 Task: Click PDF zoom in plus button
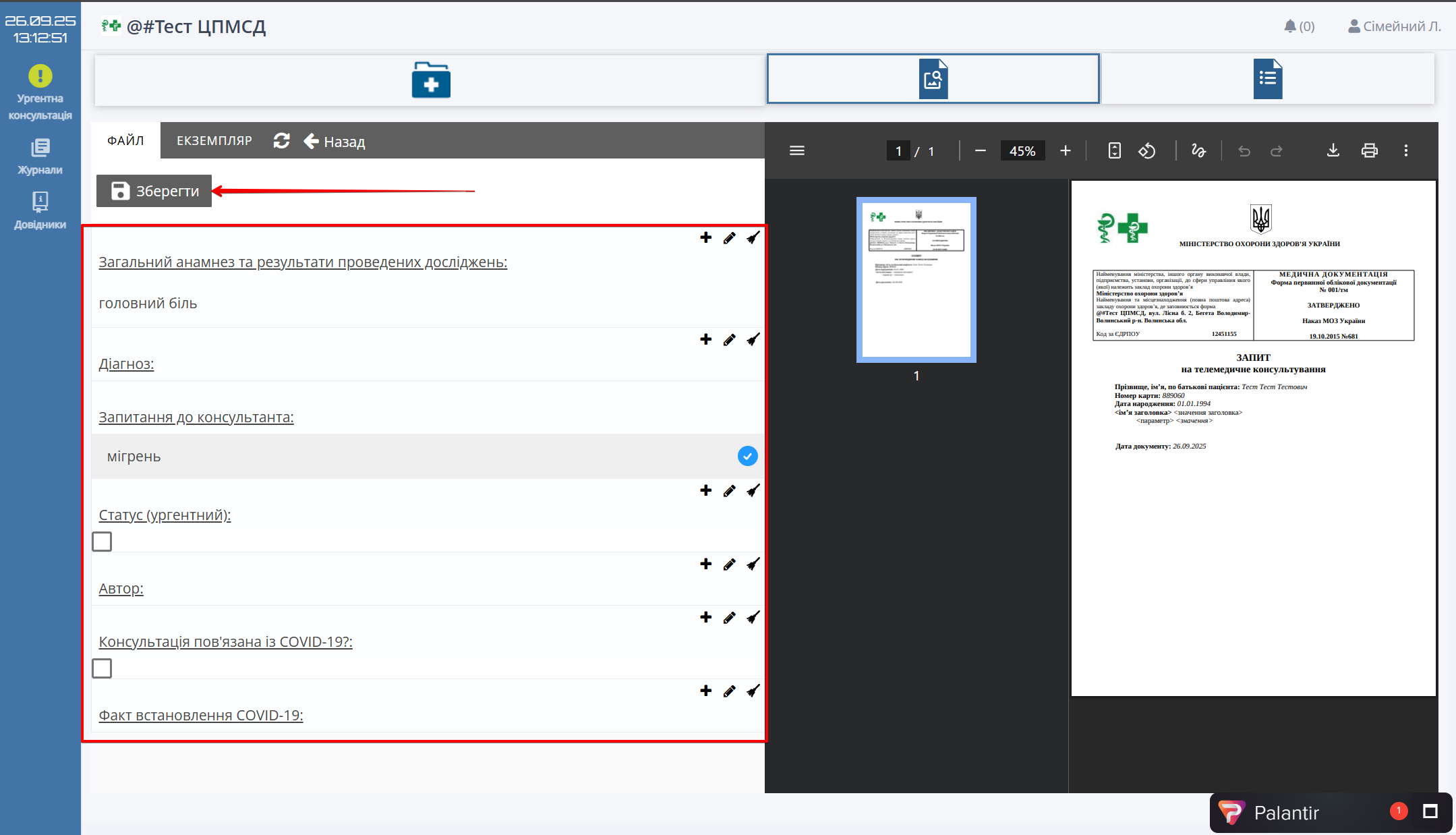tap(1065, 151)
